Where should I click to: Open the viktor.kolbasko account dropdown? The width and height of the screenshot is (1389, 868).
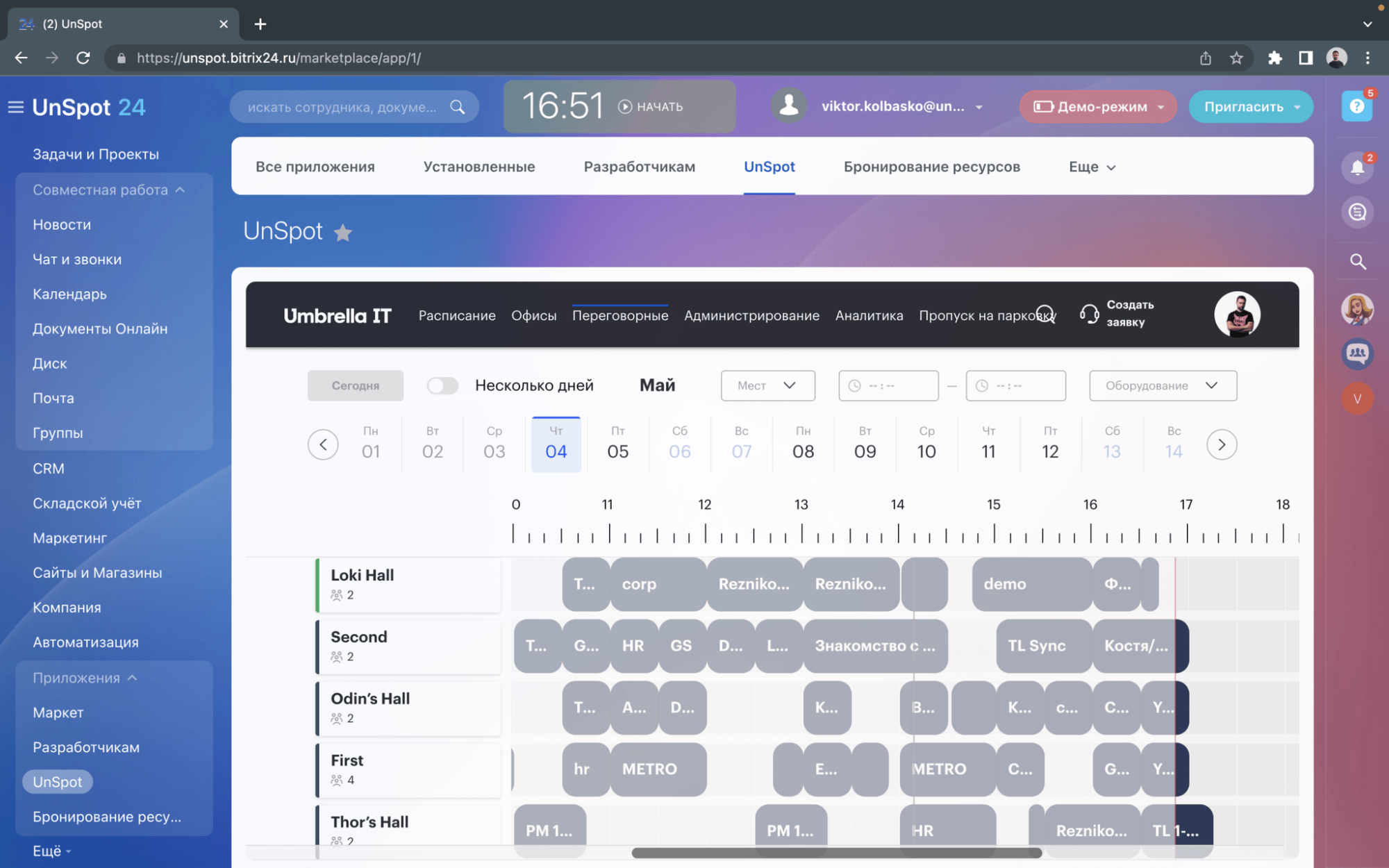point(979,108)
